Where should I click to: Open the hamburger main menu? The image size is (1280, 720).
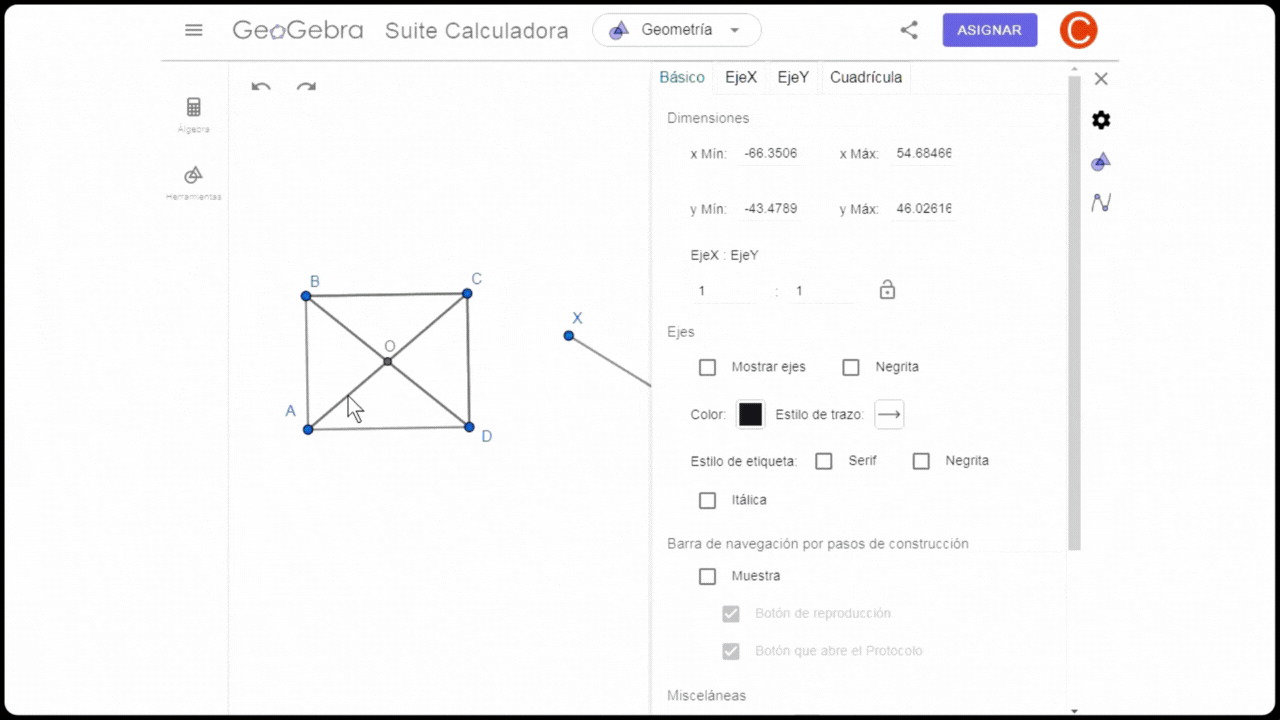(194, 30)
